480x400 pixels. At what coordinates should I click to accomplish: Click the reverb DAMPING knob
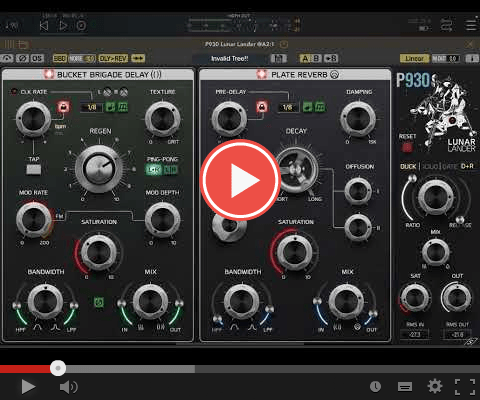point(358,119)
